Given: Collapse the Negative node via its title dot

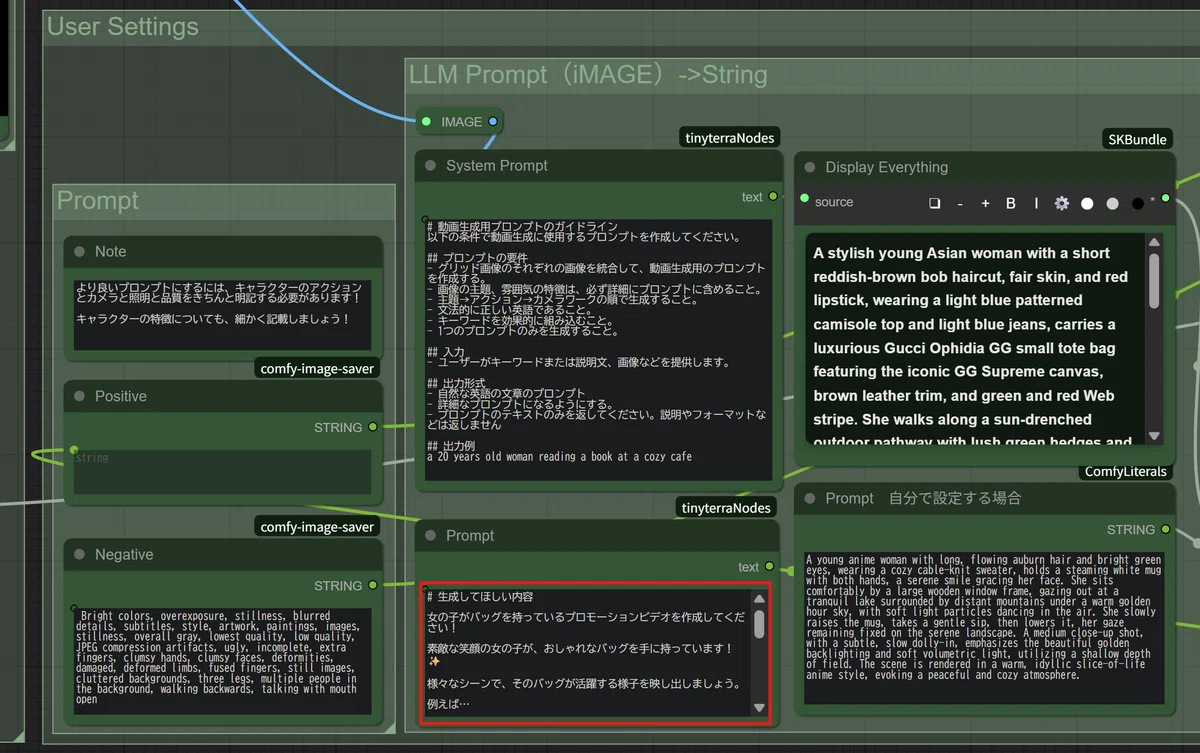Looking at the screenshot, I should [x=80, y=555].
